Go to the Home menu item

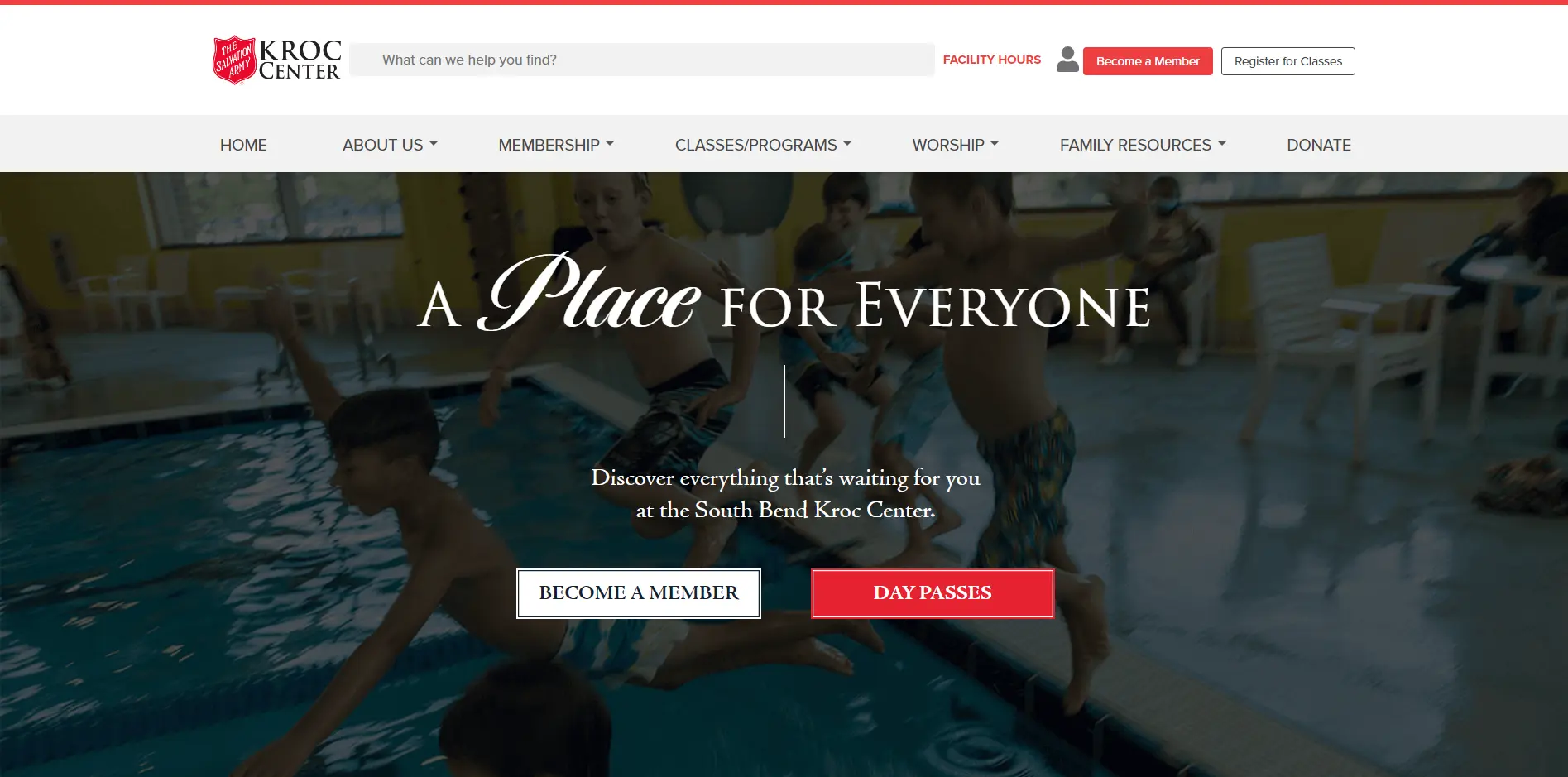(x=243, y=145)
